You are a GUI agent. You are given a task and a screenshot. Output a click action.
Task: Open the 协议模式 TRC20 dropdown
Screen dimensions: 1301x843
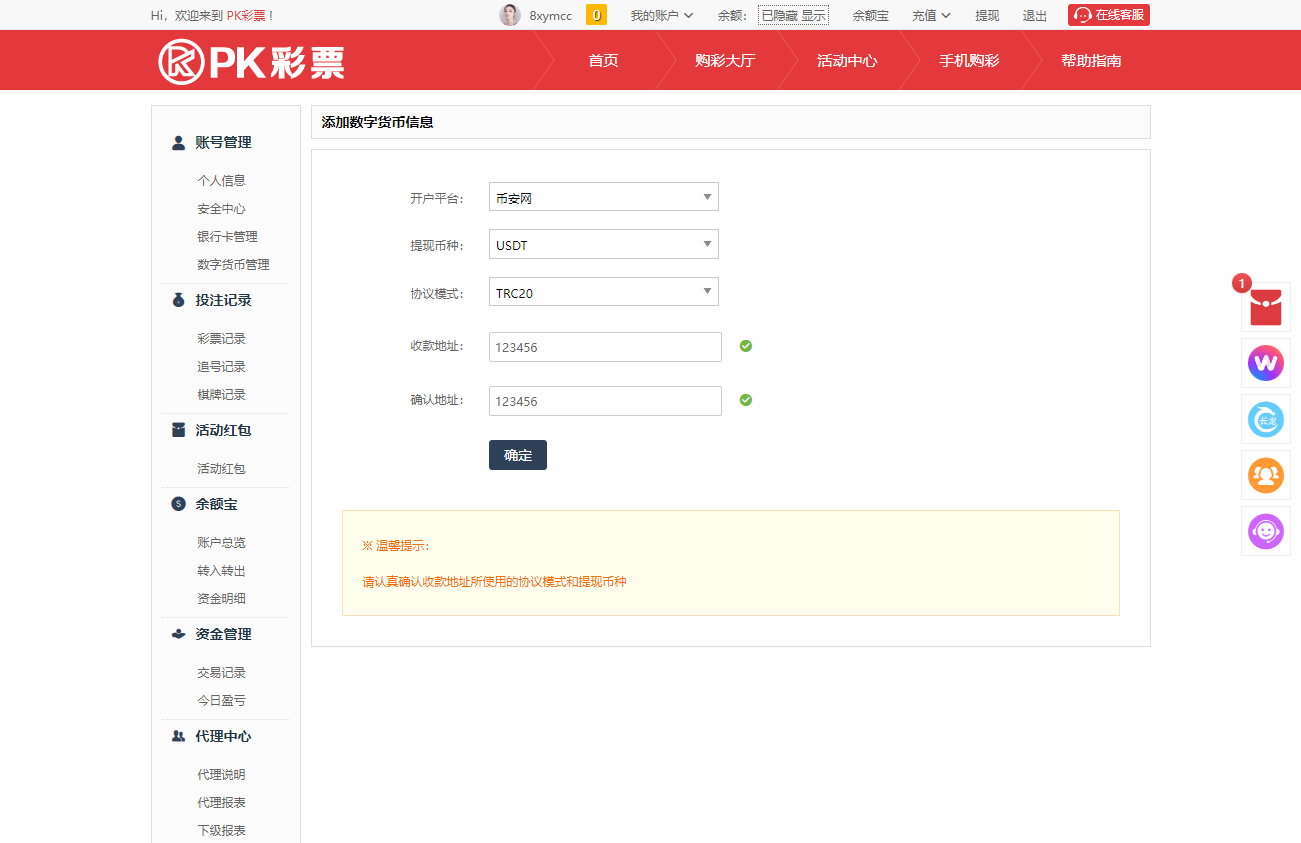pos(603,292)
